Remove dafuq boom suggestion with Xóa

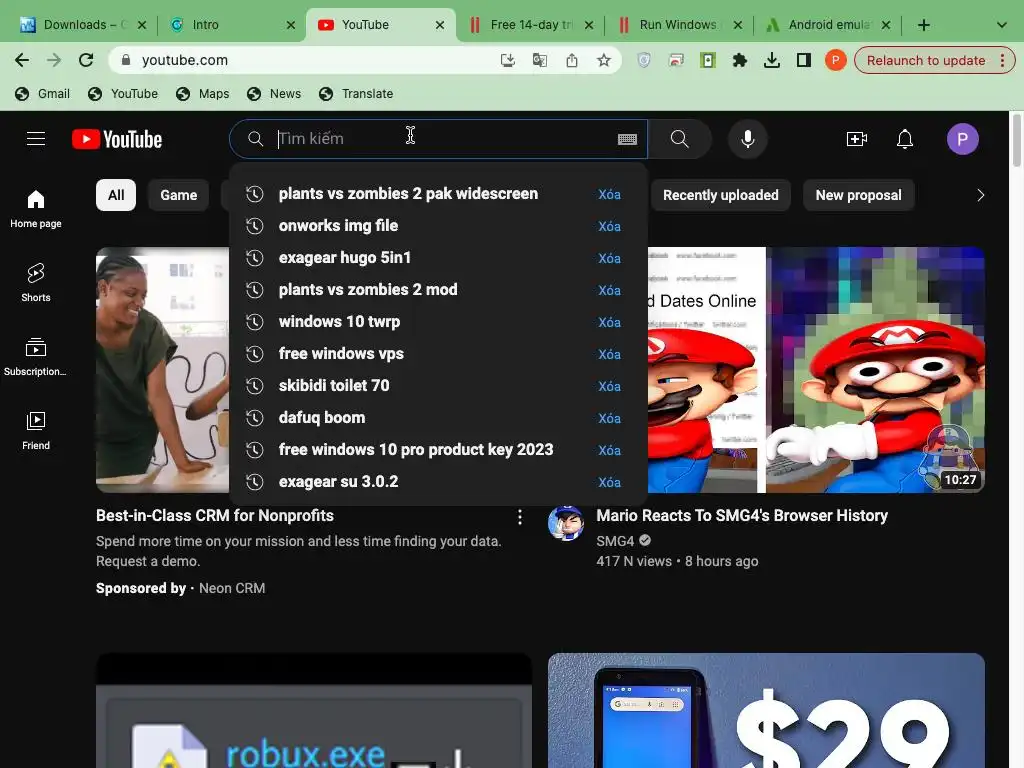point(609,418)
